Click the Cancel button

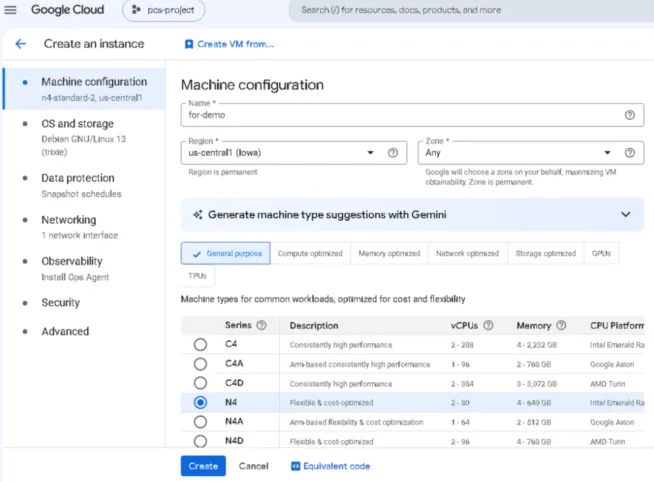click(x=254, y=466)
